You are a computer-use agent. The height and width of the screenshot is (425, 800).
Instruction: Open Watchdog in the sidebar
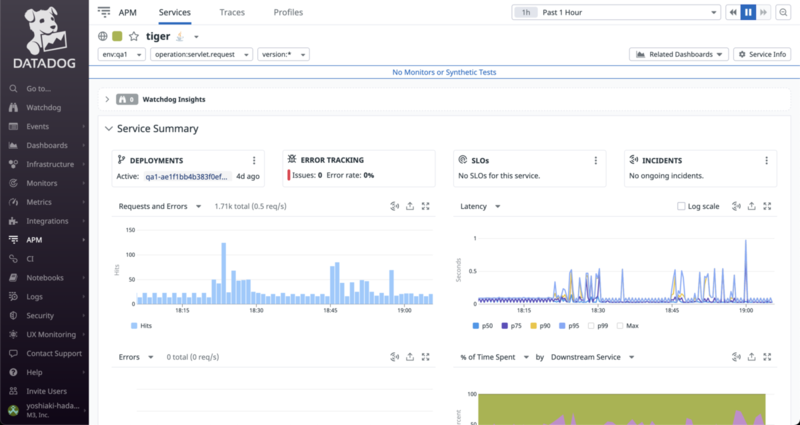(44, 108)
